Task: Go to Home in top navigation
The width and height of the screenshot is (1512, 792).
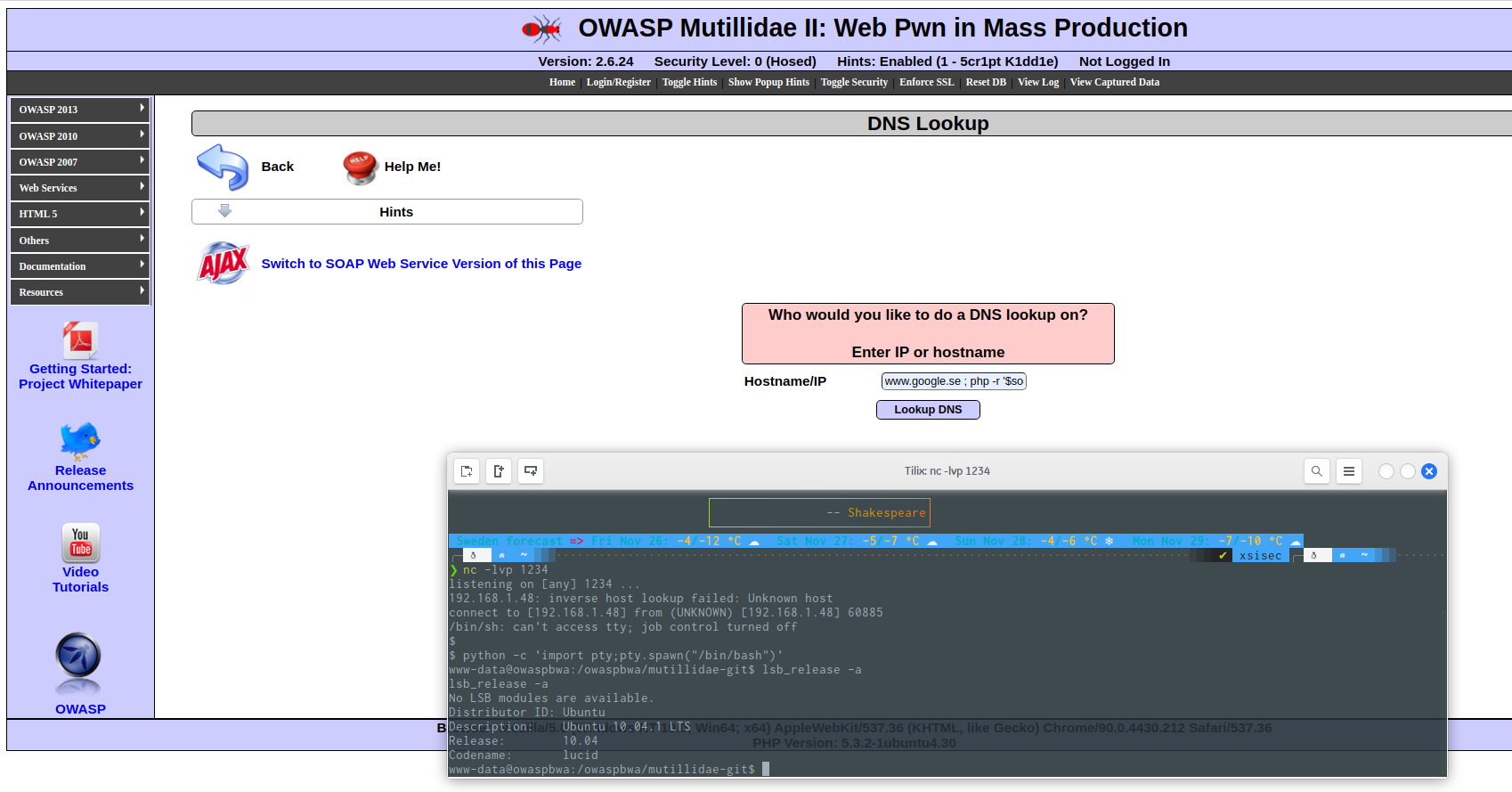Action: pos(562,82)
